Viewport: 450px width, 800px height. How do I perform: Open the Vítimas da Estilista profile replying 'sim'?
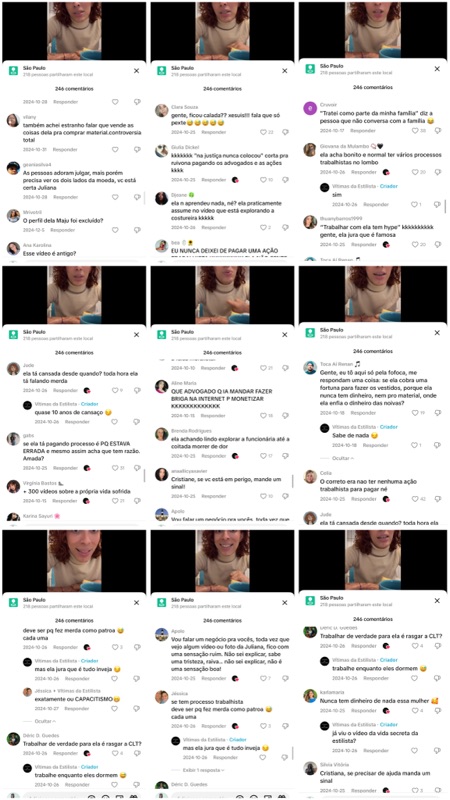coord(324,187)
